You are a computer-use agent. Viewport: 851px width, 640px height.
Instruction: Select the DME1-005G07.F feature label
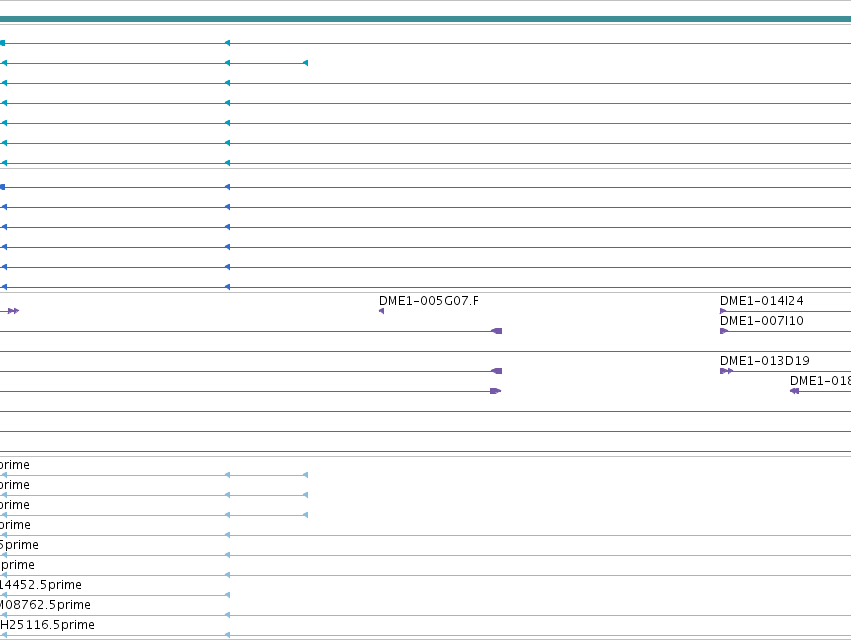pyautogui.click(x=429, y=301)
